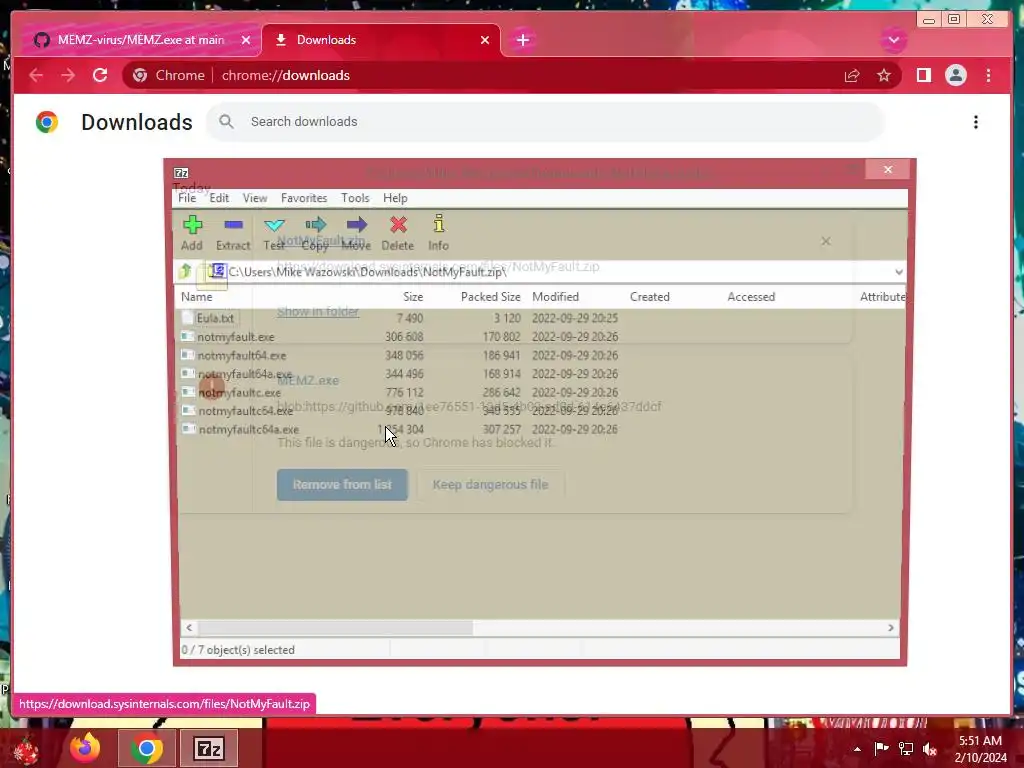
Task: Click the Move toolbar icon
Action: pos(356,233)
